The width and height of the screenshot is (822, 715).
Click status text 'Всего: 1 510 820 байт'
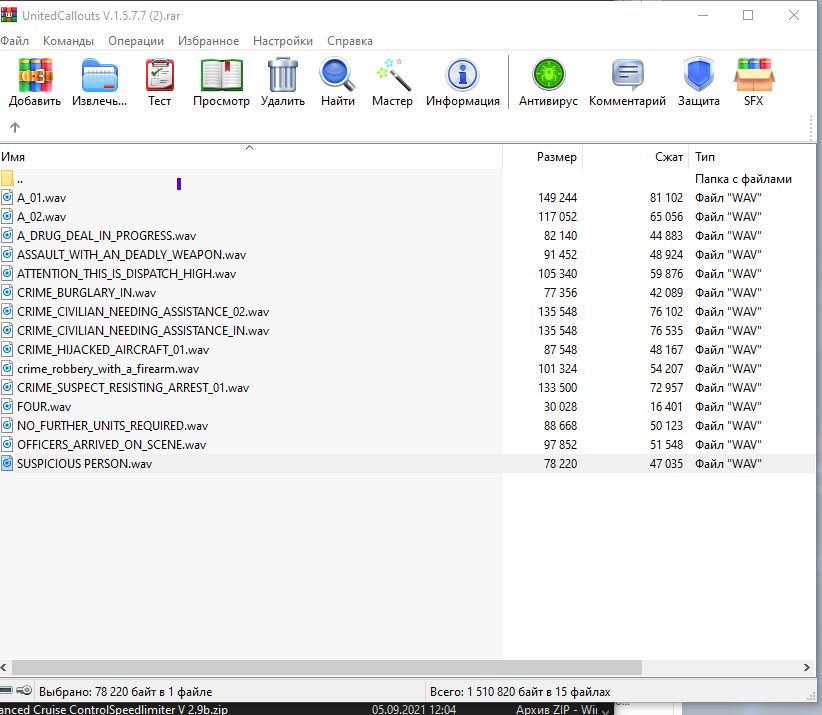coord(520,692)
